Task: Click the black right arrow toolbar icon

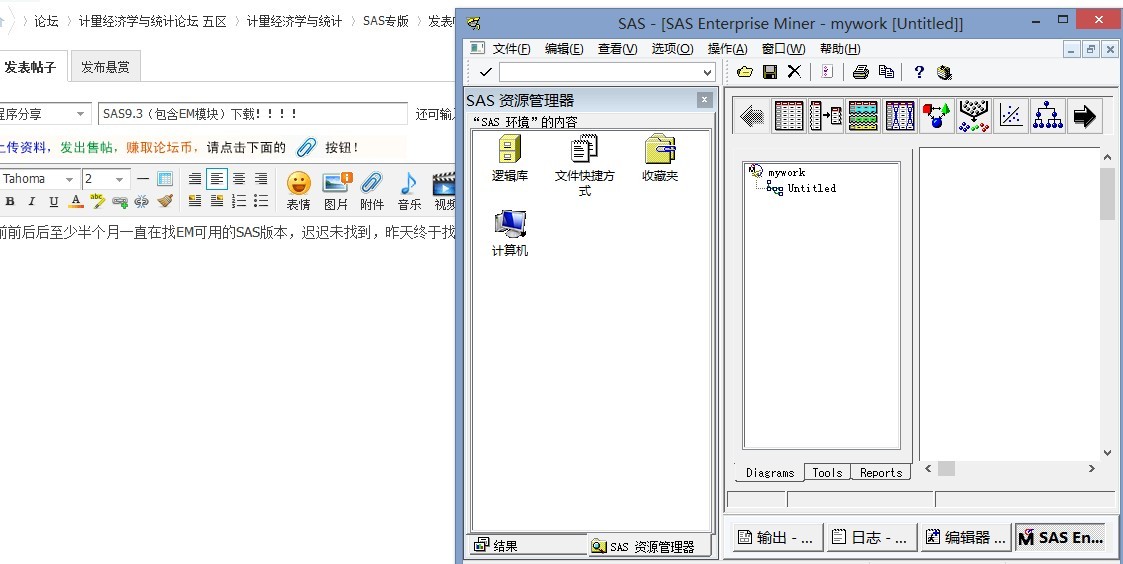Action: coord(1084,116)
